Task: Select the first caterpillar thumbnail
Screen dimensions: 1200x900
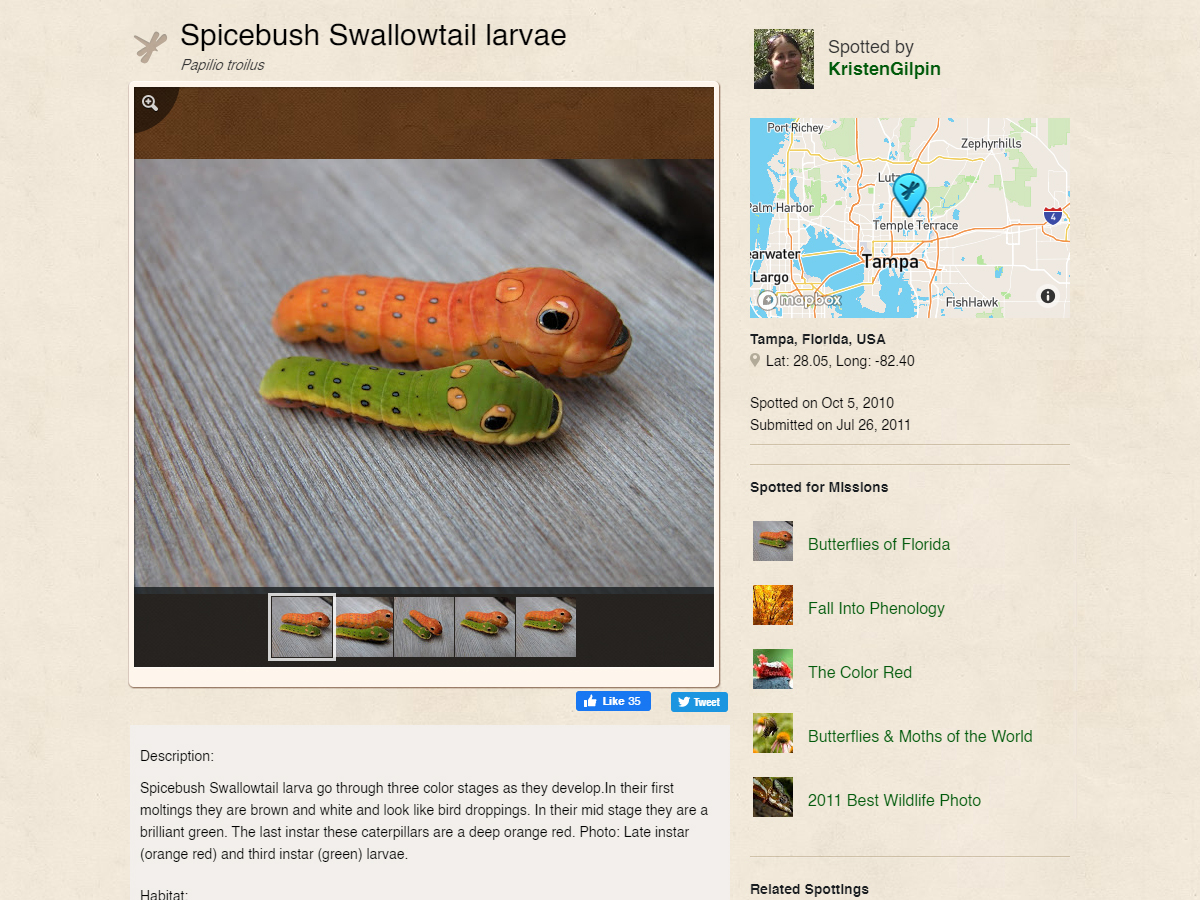Action: click(302, 627)
